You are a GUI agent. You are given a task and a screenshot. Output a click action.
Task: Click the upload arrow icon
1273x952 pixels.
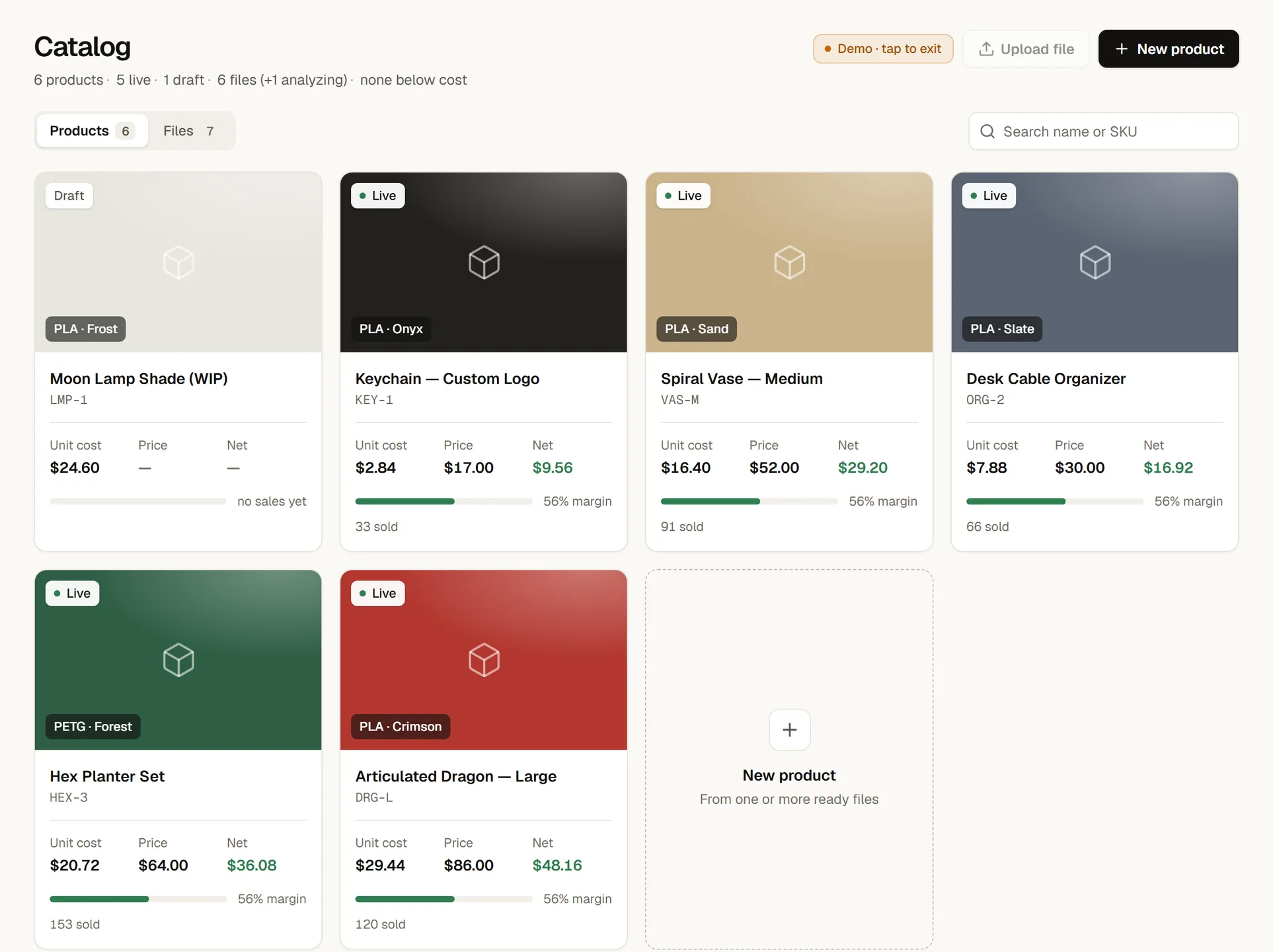click(986, 49)
